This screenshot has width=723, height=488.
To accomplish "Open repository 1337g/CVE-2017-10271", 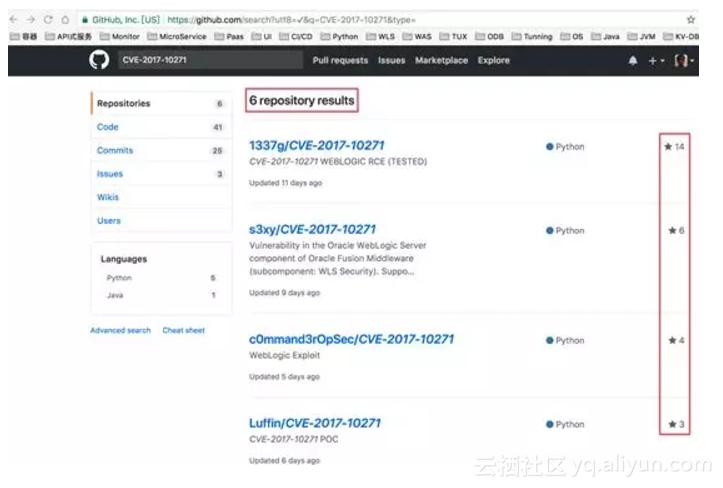I will point(317,145).
